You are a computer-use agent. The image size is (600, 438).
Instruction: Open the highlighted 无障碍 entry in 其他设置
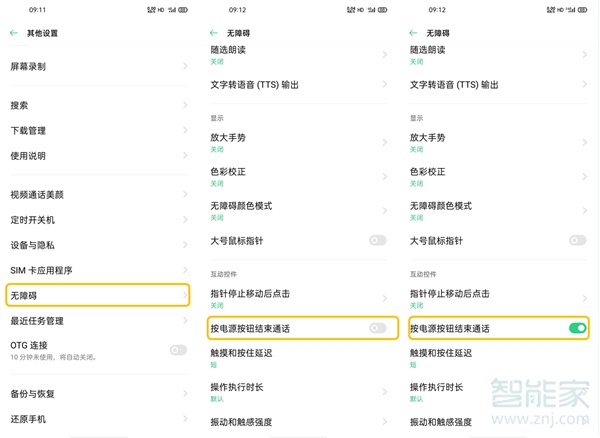pos(96,295)
